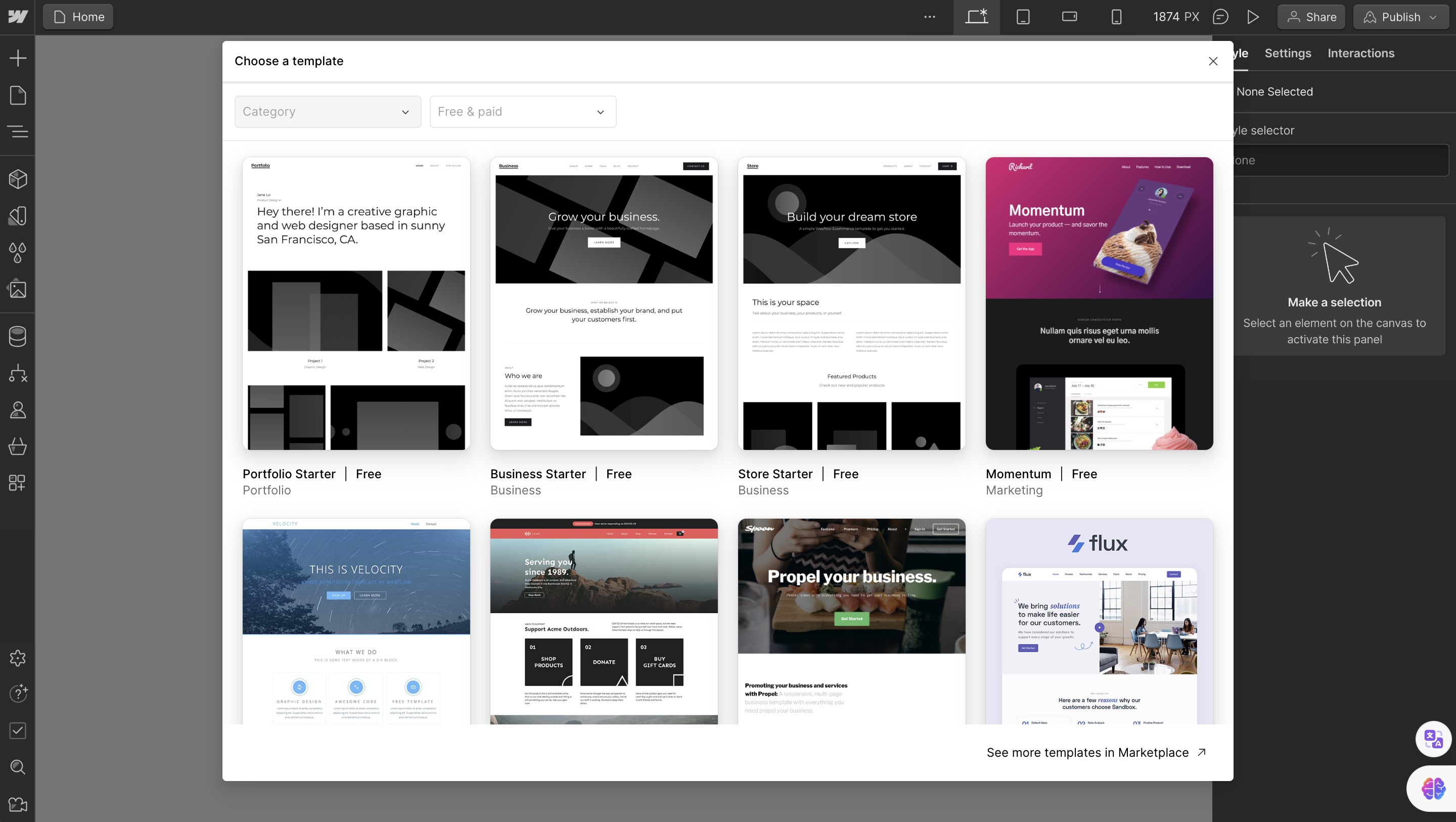Switch to tablet breakpoint view
Screen dimensions: 1456x822
coord(1022,17)
